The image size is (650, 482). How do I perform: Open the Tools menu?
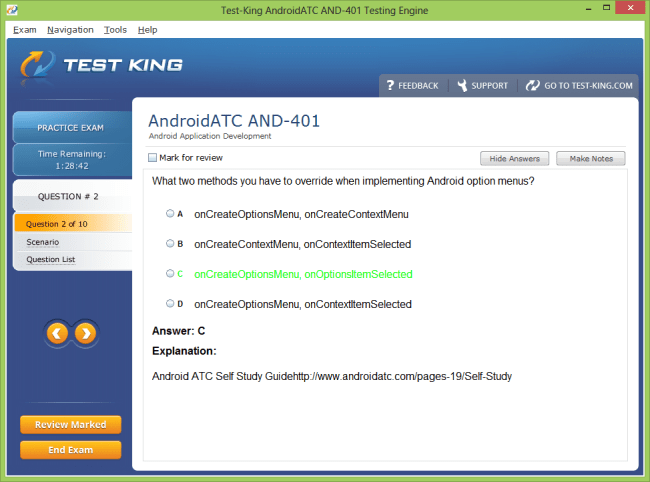115,30
